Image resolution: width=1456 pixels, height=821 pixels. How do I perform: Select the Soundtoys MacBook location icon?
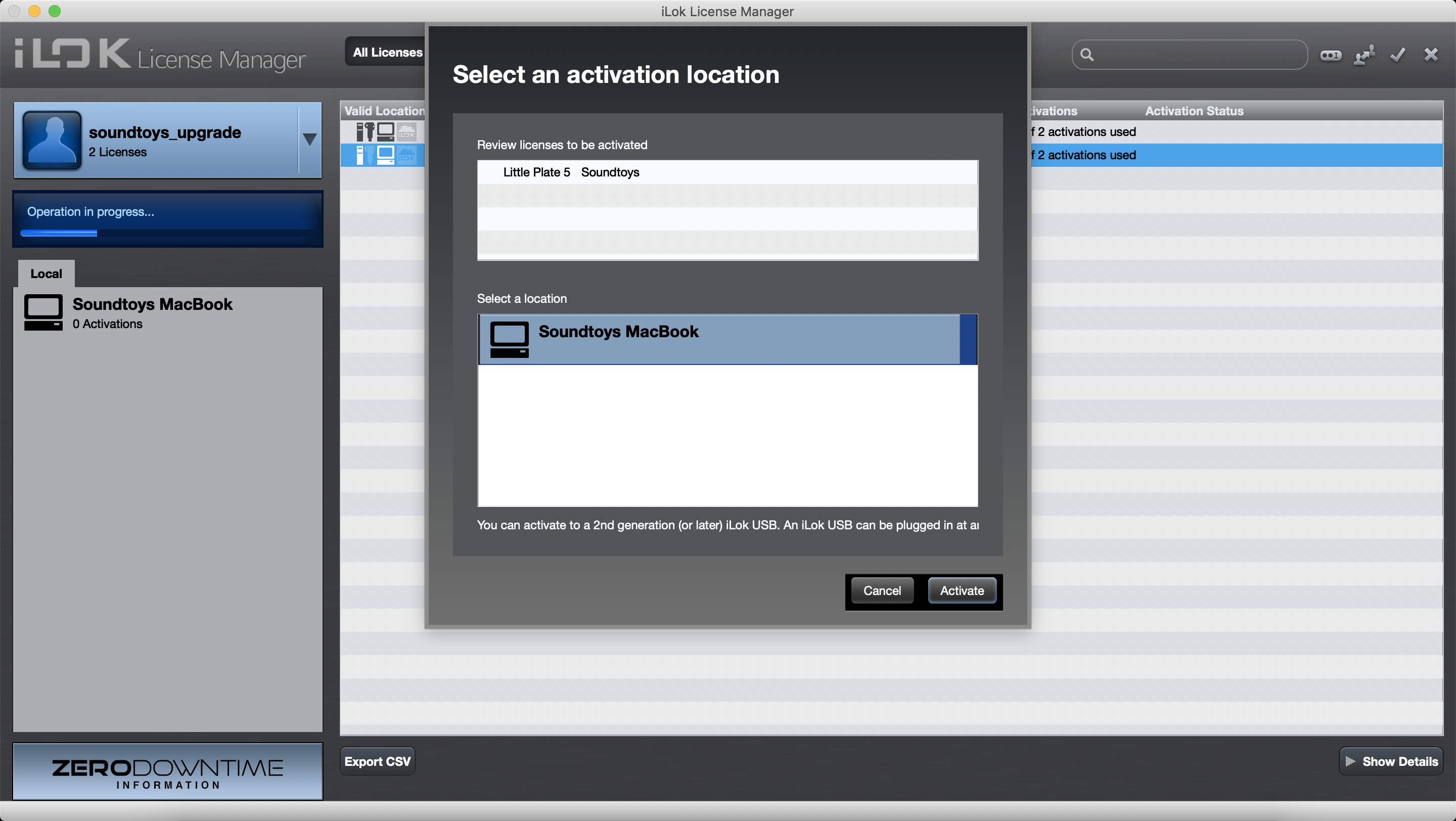510,338
